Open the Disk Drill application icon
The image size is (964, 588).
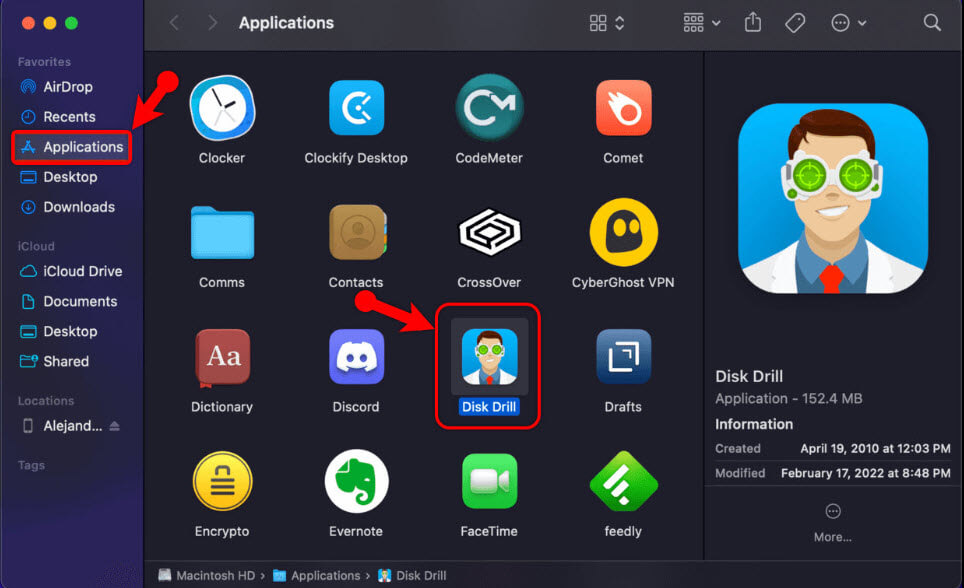(x=489, y=357)
